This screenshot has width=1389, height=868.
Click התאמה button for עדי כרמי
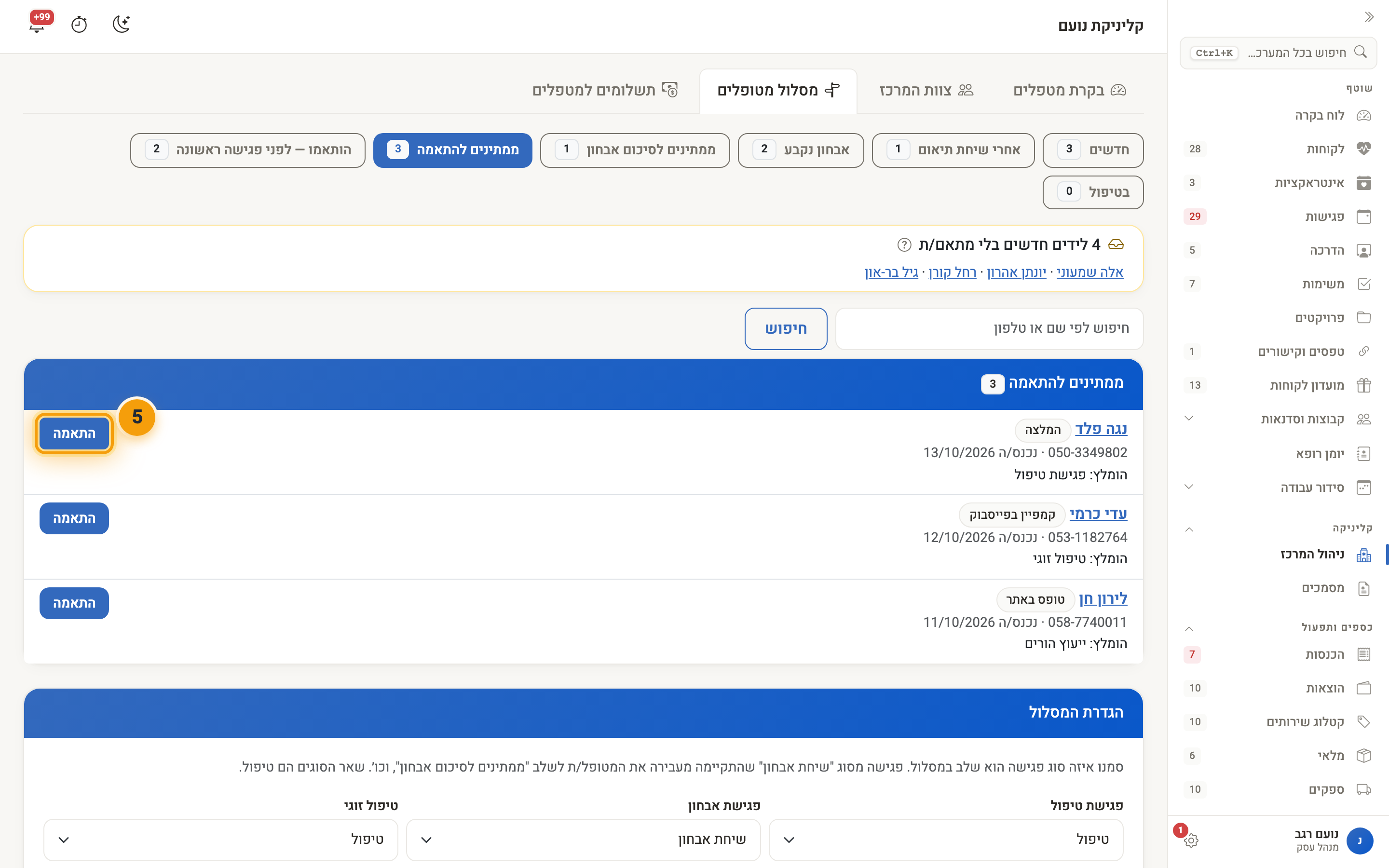point(74,518)
